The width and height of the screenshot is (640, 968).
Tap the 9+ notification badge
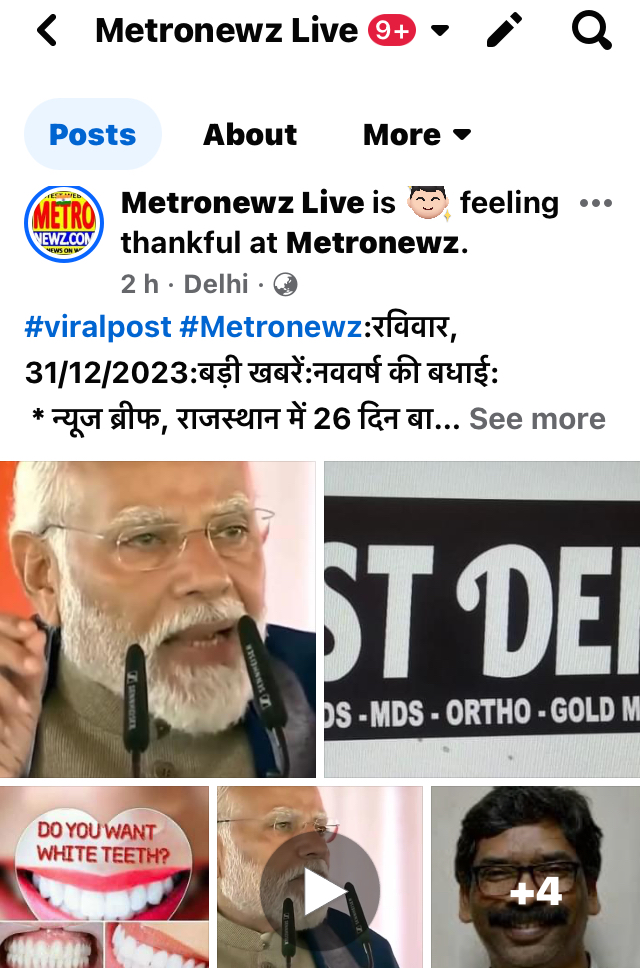pos(392,30)
